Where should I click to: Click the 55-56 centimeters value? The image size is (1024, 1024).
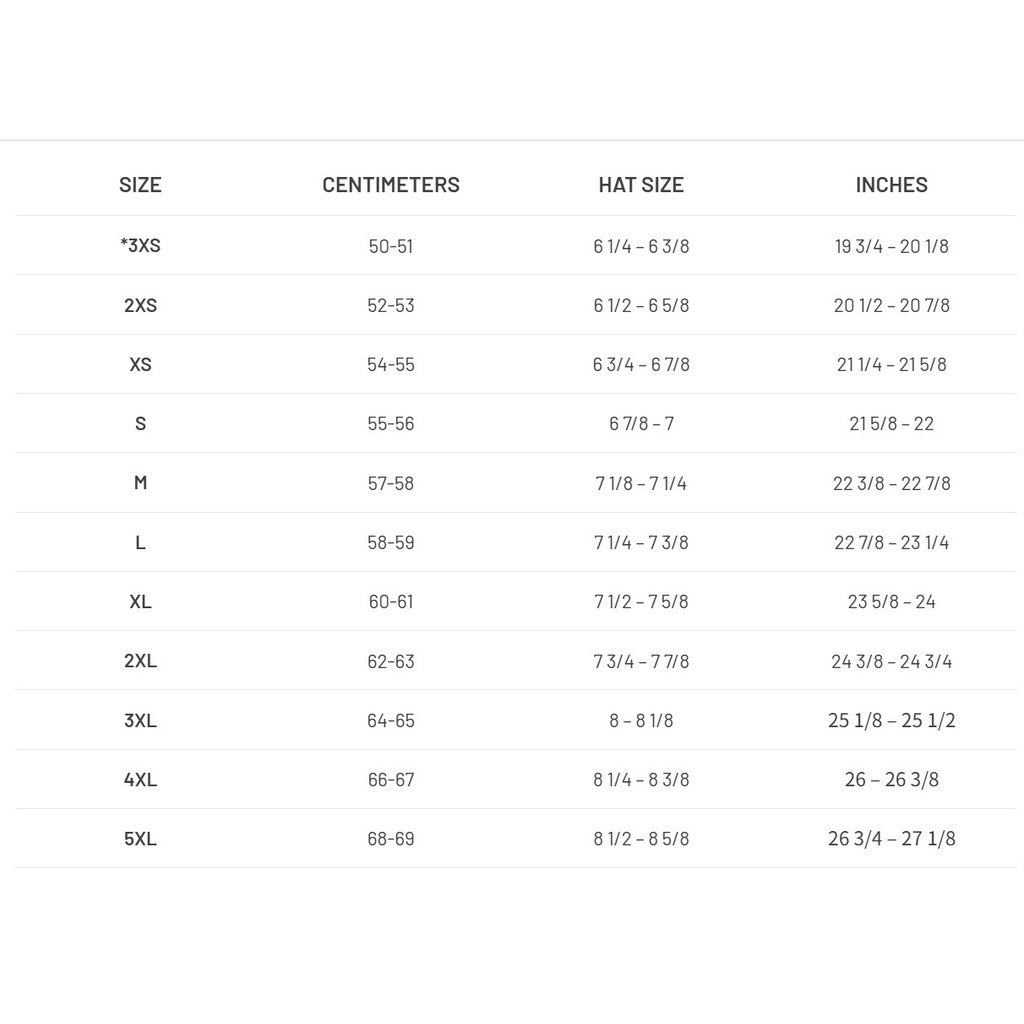(391, 424)
